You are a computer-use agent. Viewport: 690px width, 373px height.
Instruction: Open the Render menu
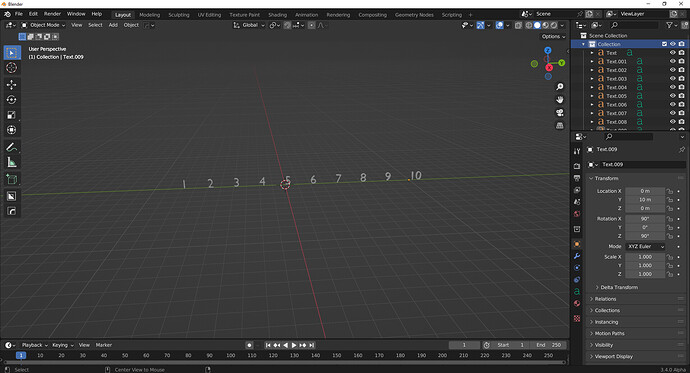[52, 14]
